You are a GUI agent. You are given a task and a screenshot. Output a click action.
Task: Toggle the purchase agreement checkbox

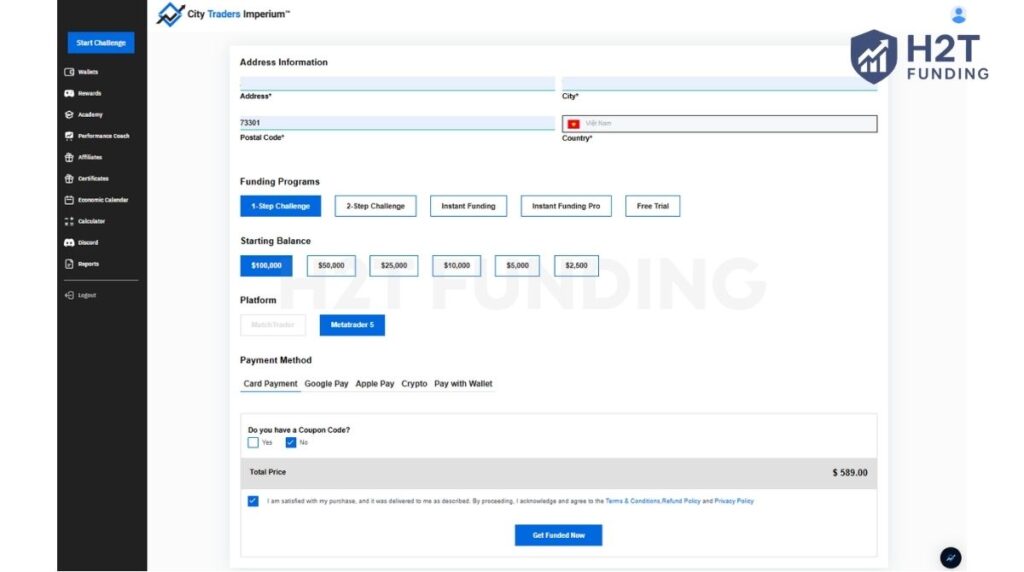pos(253,501)
